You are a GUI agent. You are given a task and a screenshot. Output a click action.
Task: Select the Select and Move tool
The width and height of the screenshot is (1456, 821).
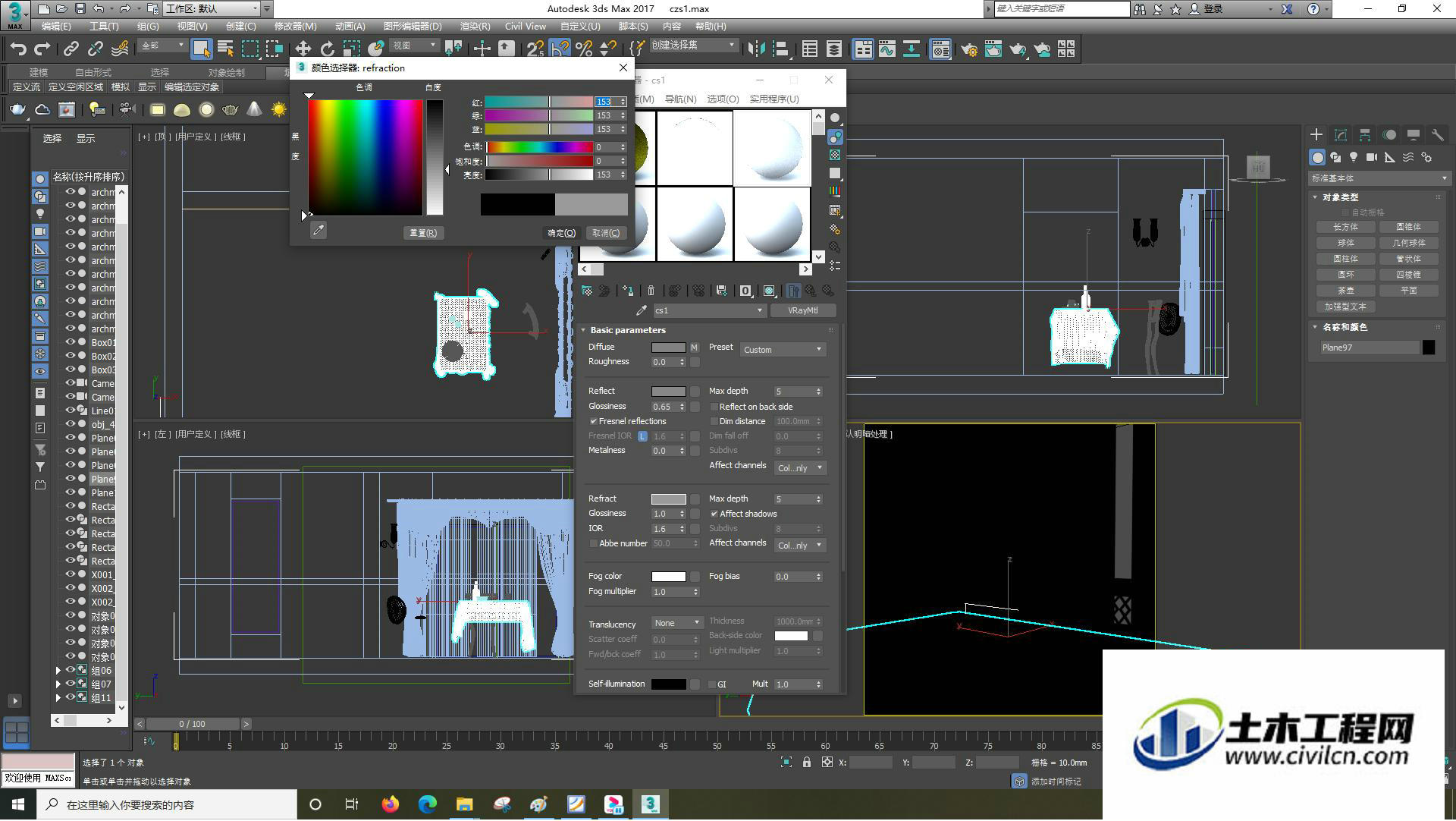(x=303, y=49)
